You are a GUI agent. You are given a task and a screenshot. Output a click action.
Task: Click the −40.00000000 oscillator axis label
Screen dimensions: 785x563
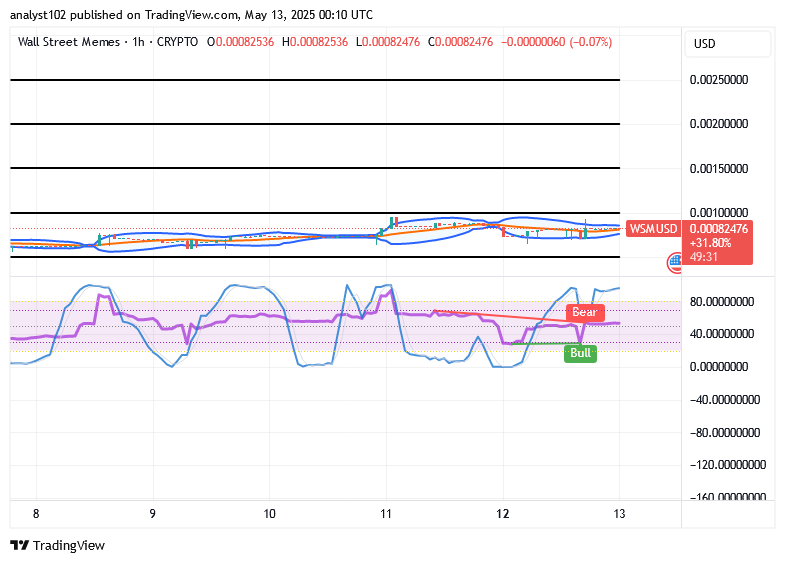point(725,400)
